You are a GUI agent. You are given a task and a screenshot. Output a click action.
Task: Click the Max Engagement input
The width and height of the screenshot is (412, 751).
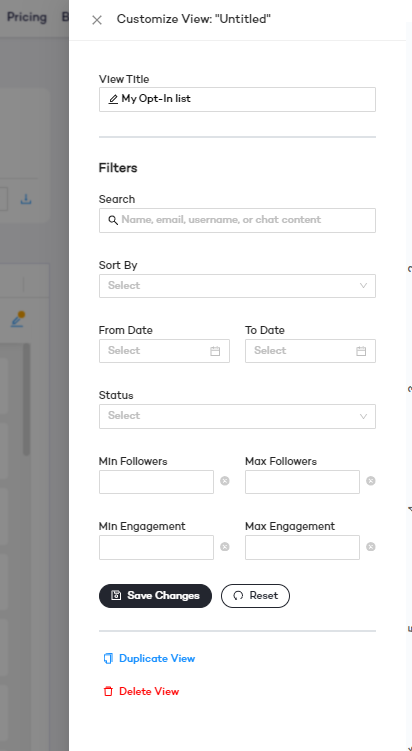tap(302, 547)
